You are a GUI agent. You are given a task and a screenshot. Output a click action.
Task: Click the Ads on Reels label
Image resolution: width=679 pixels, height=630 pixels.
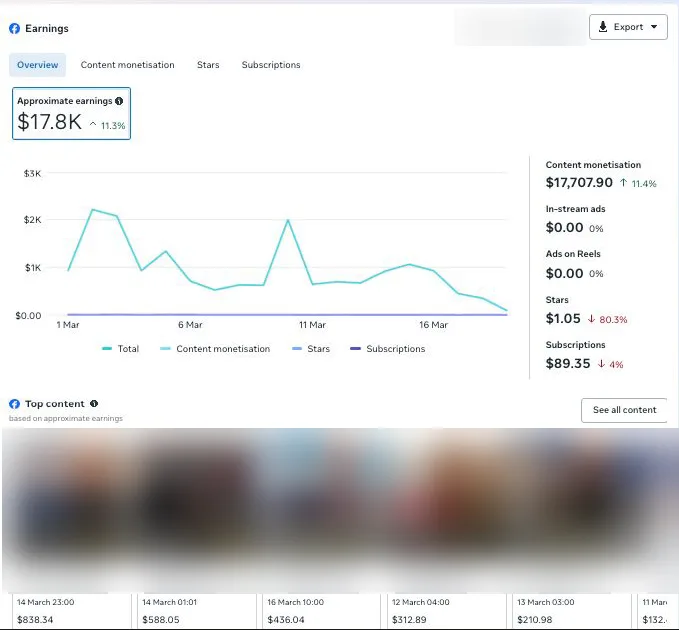point(573,254)
